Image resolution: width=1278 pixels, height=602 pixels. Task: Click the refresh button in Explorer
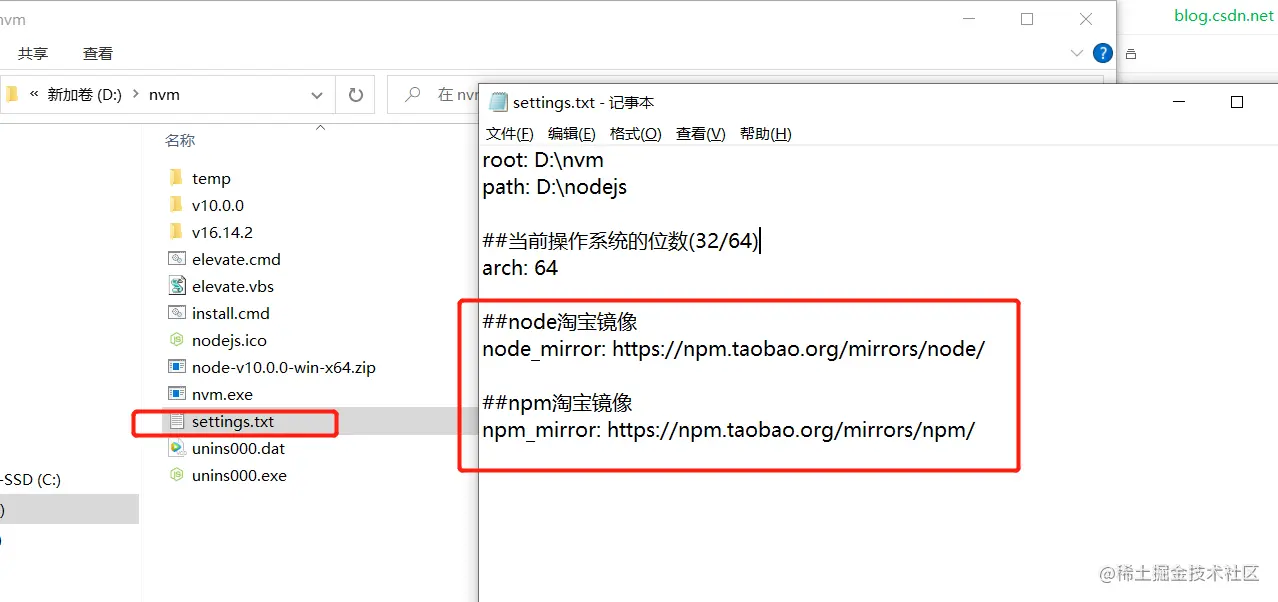[356, 93]
